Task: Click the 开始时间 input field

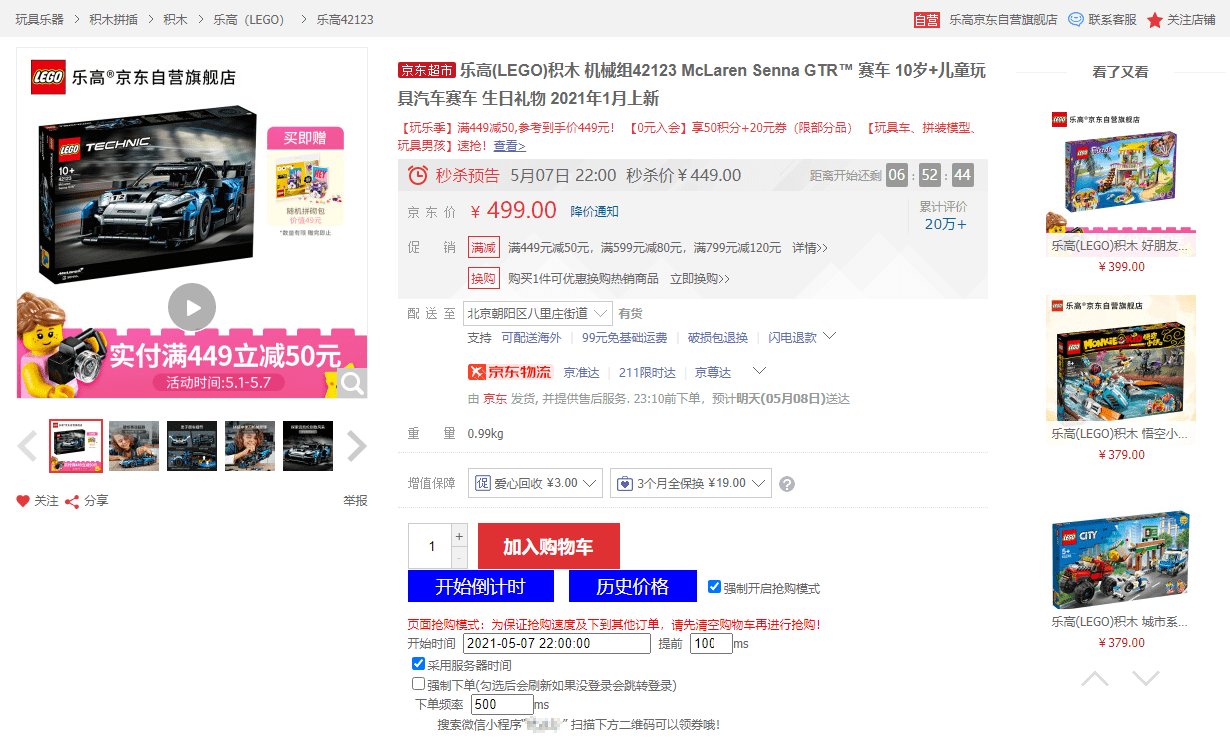Action: point(557,644)
